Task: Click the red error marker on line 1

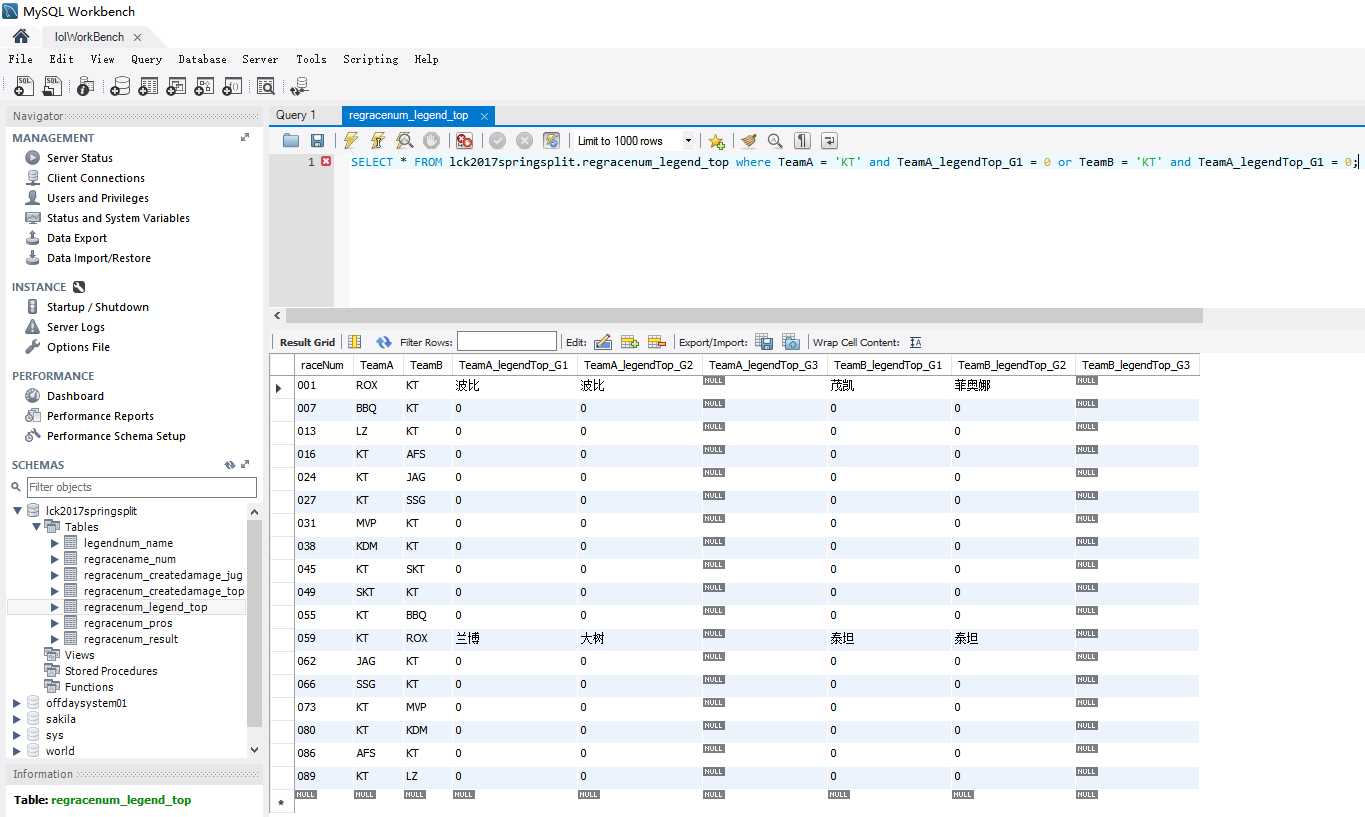Action: click(326, 161)
